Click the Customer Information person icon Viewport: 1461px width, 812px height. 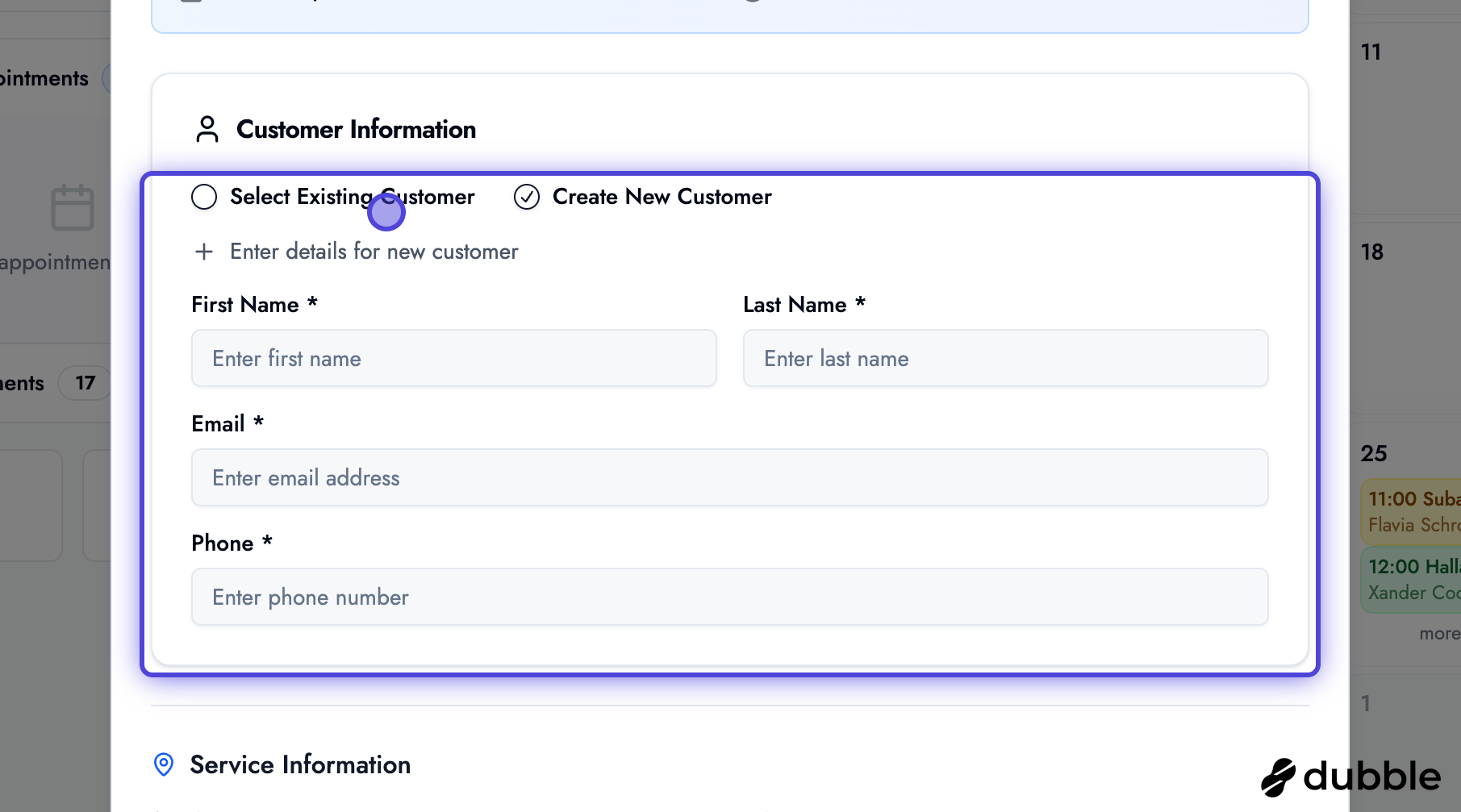(x=207, y=128)
